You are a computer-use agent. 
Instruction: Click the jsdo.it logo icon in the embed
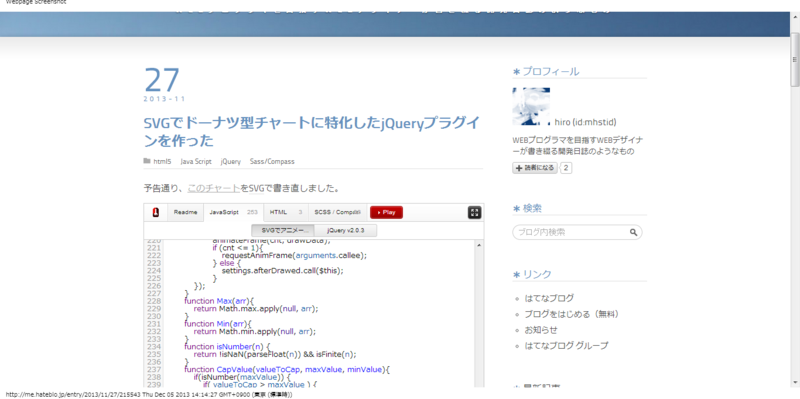(x=156, y=212)
